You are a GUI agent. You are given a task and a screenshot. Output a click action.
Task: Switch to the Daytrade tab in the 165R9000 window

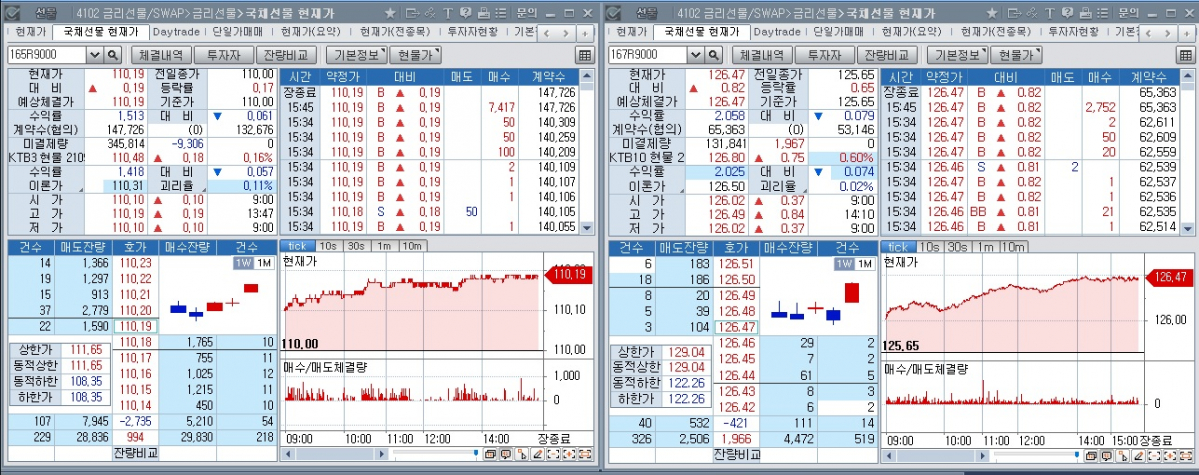click(178, 32)
